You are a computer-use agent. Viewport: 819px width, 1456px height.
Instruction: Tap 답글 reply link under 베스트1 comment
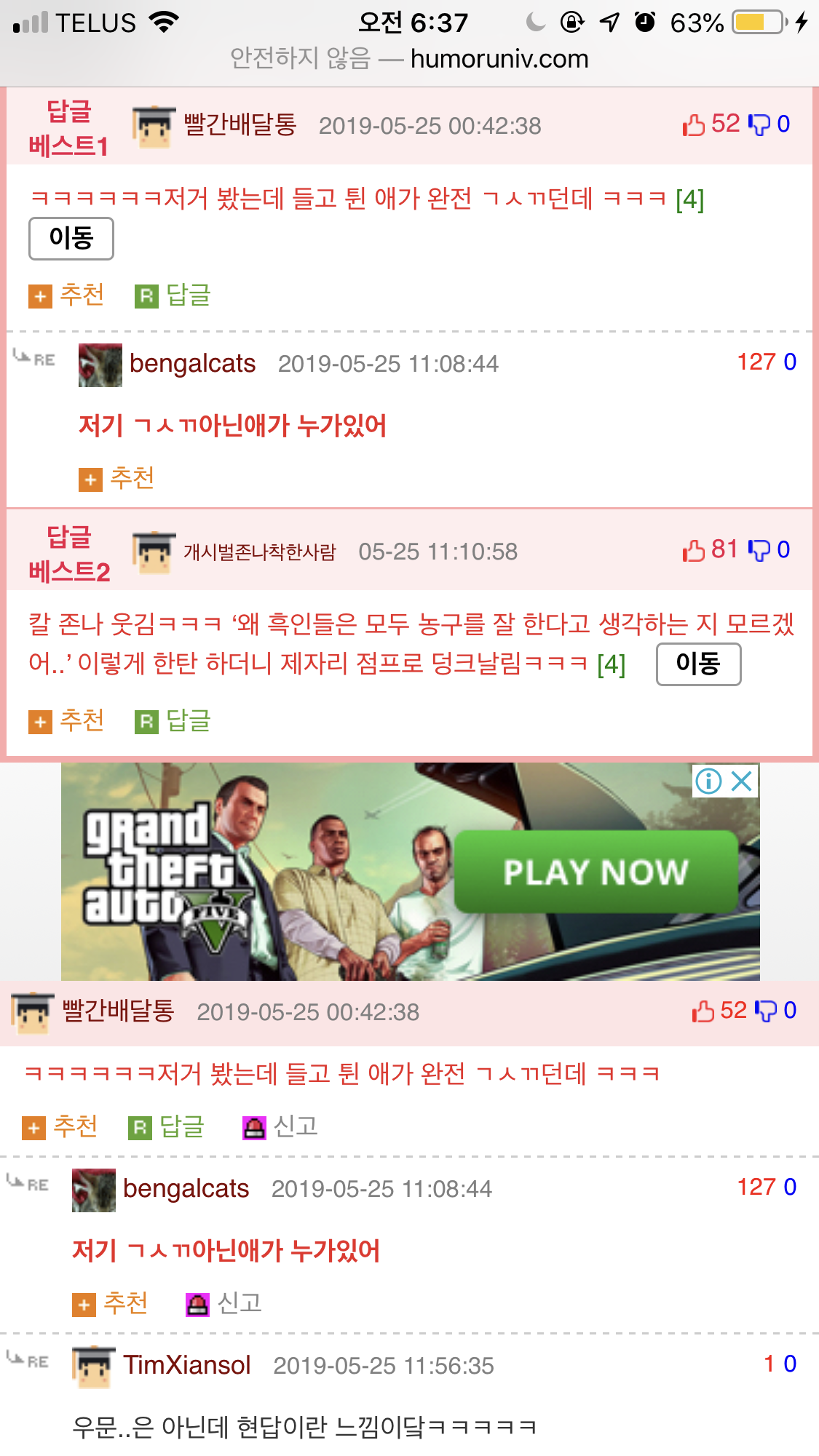[x=173, y=295]
